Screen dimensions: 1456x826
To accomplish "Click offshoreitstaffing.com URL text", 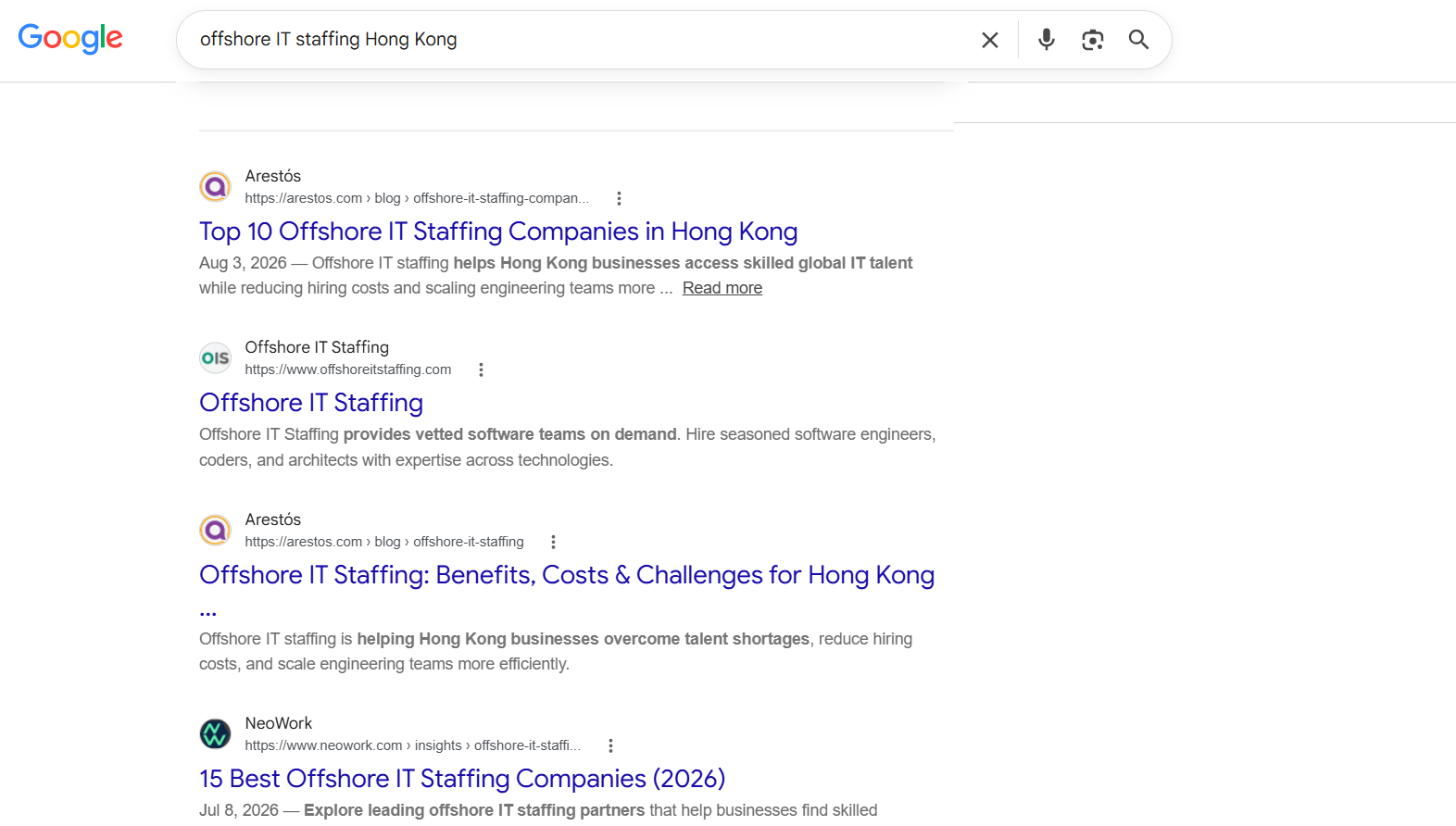I will point(348,369).
